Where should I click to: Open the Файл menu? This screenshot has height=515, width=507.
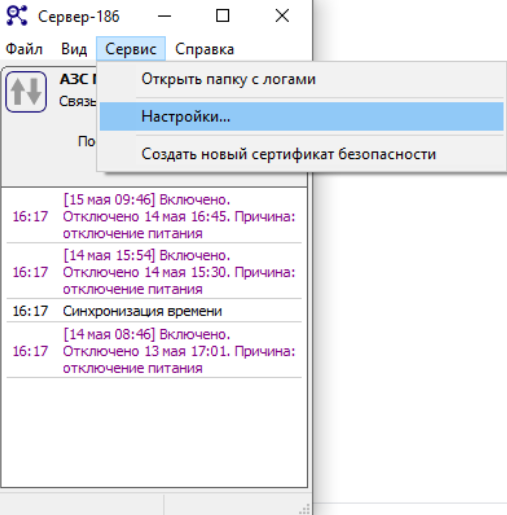pyautogui.click(x=24, y=49)
